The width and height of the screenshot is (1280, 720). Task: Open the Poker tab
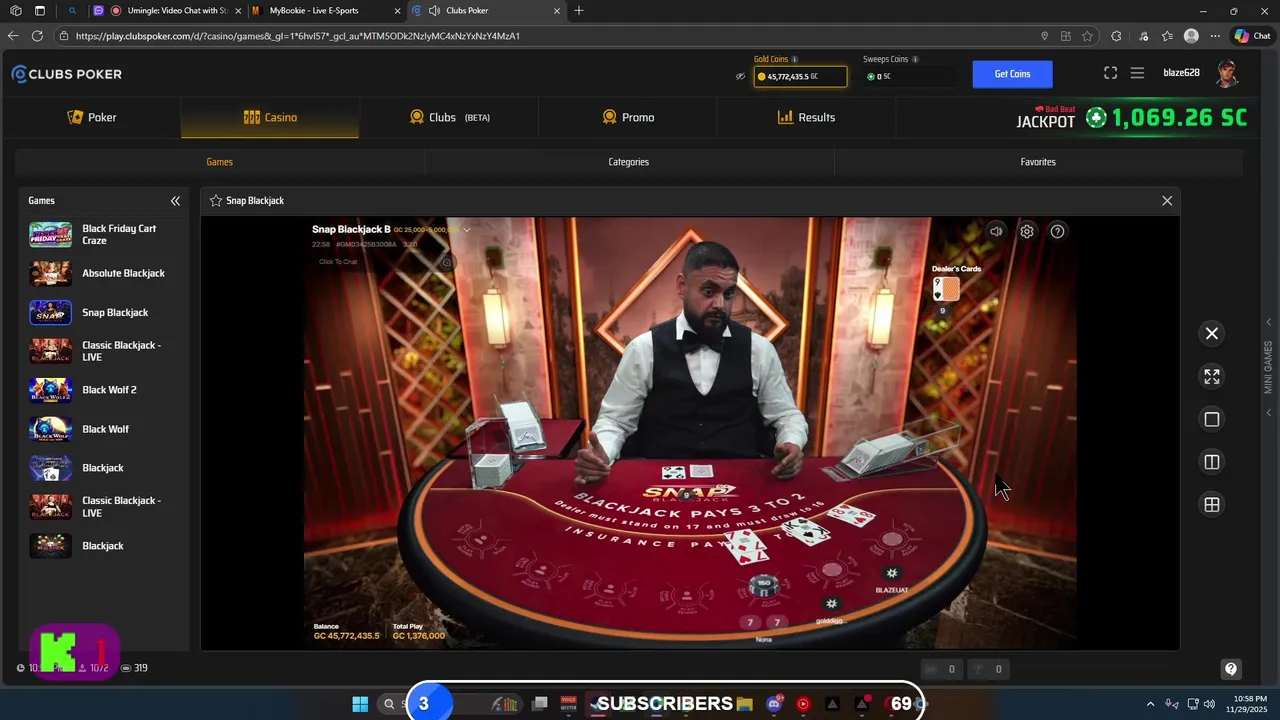(91, 117)
